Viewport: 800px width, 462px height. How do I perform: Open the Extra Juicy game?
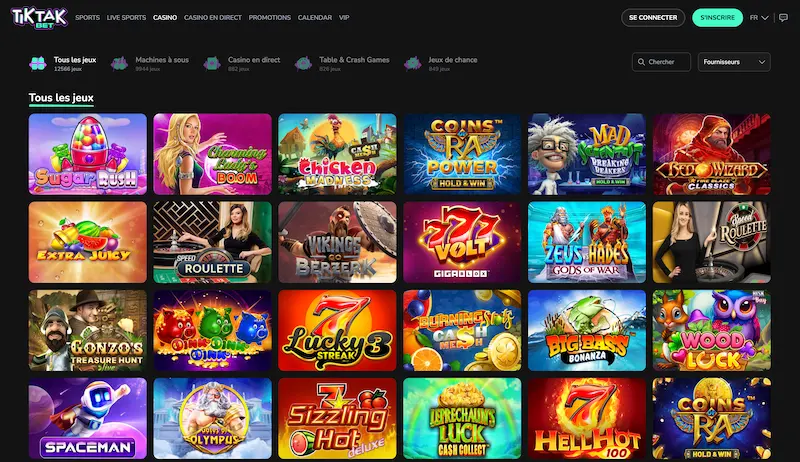88,242
